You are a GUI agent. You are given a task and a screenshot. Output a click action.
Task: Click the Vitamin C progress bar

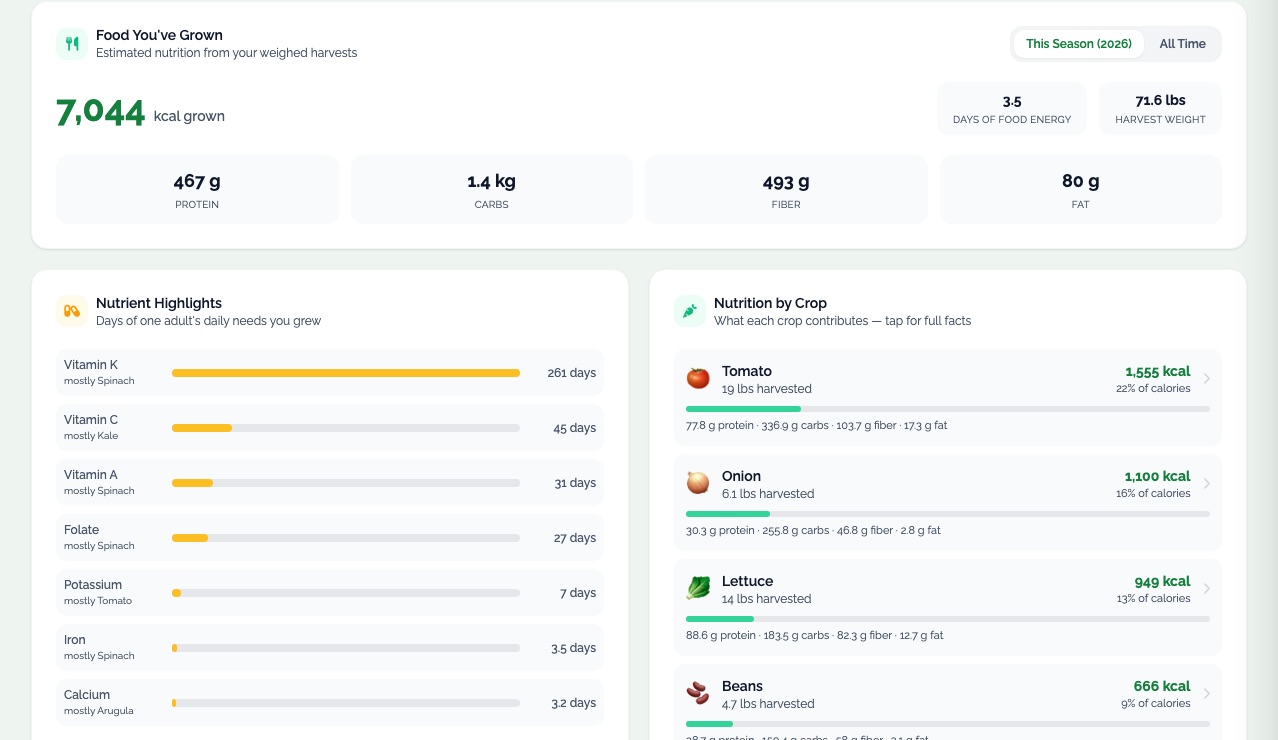coord(346,428)
